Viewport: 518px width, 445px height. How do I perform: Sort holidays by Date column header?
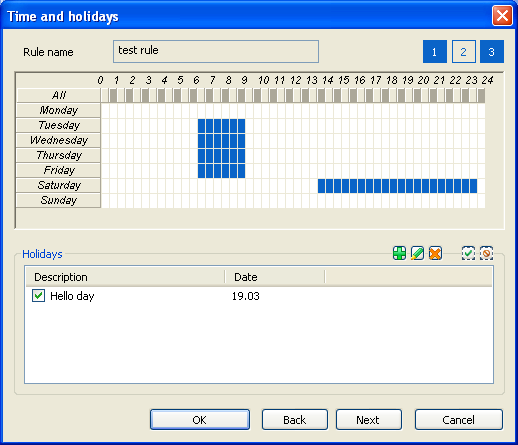[275, 277]
